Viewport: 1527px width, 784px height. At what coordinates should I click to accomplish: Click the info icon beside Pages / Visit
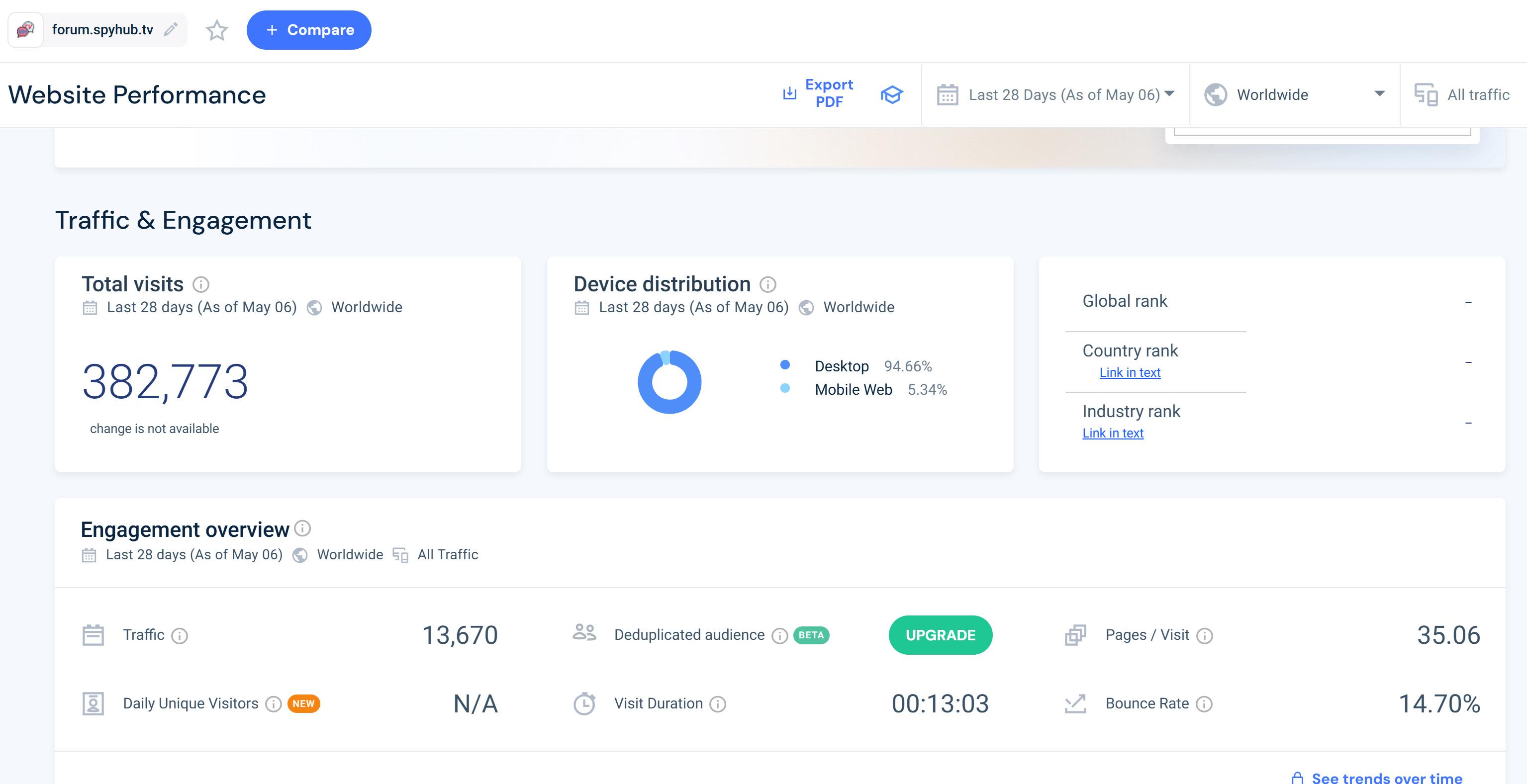pyautogui.click(x=1205, y=636)
